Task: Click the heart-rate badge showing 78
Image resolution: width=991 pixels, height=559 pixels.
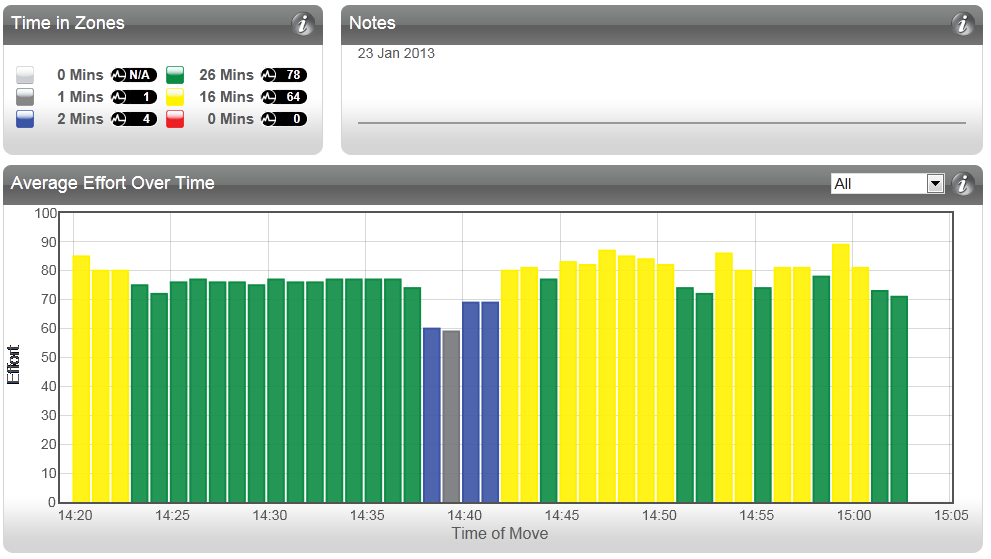Action: [284, 75]
